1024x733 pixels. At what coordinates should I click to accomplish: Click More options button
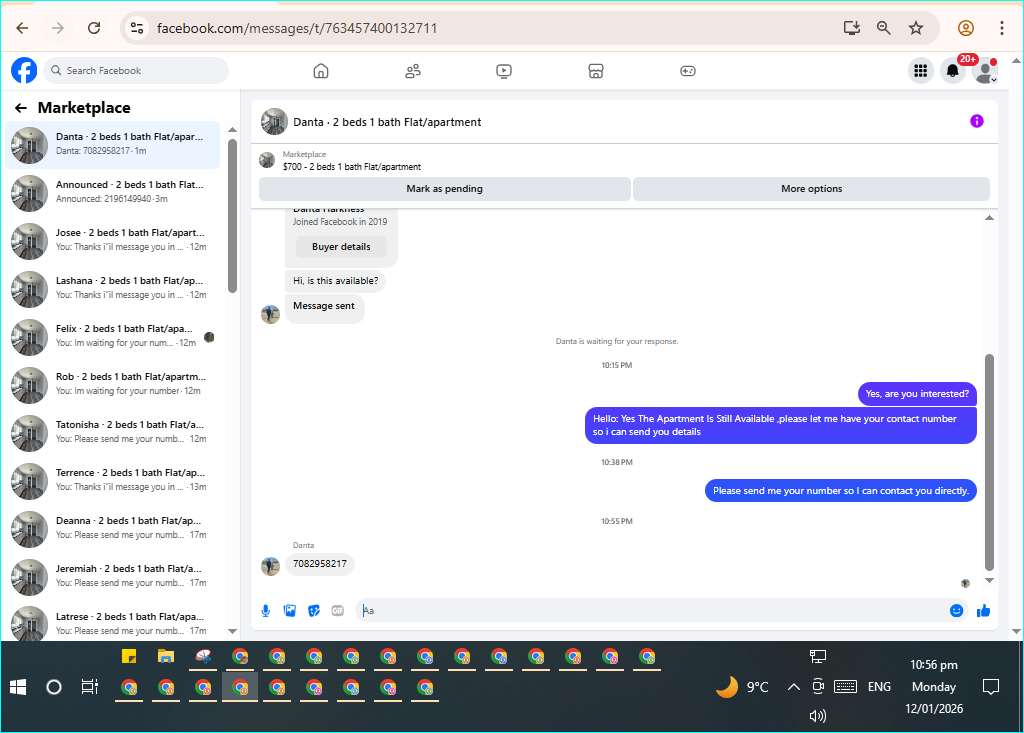point(812,189)
